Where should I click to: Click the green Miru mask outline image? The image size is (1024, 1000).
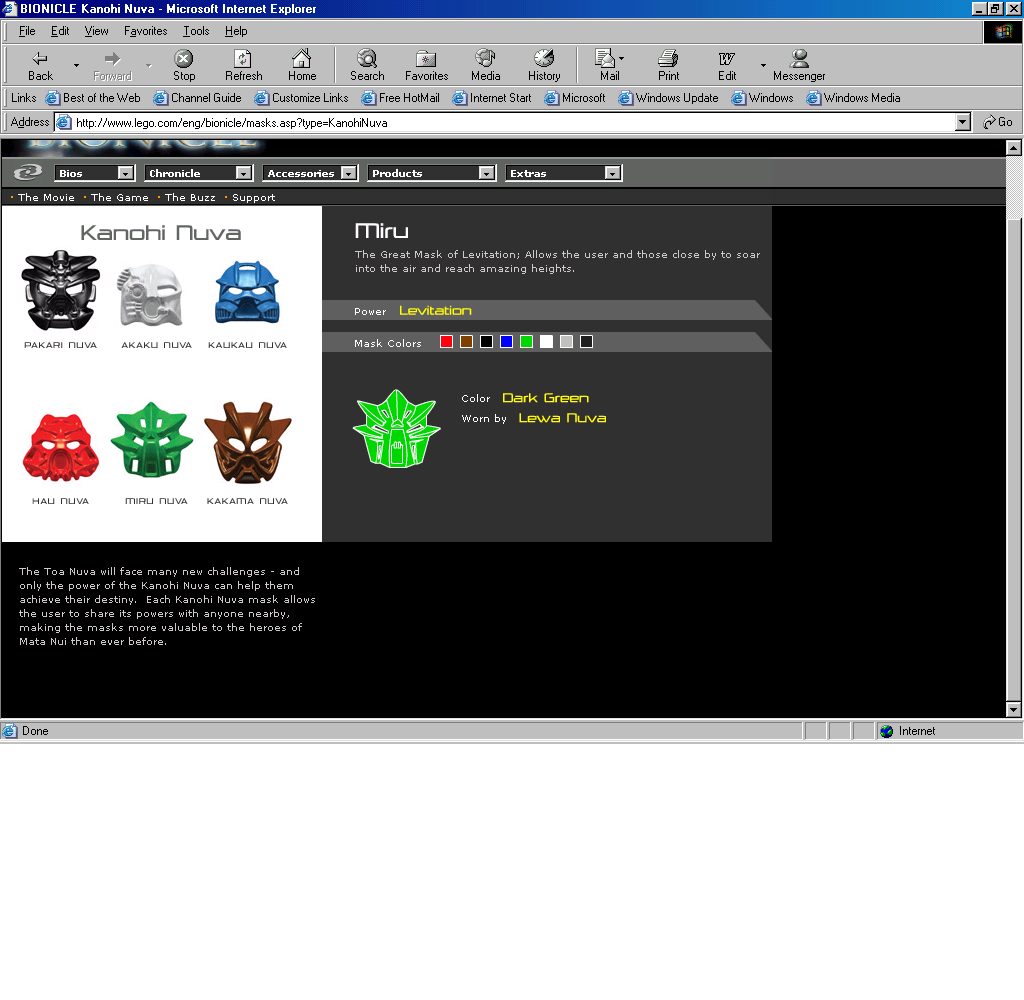click(x=397, y=428)
